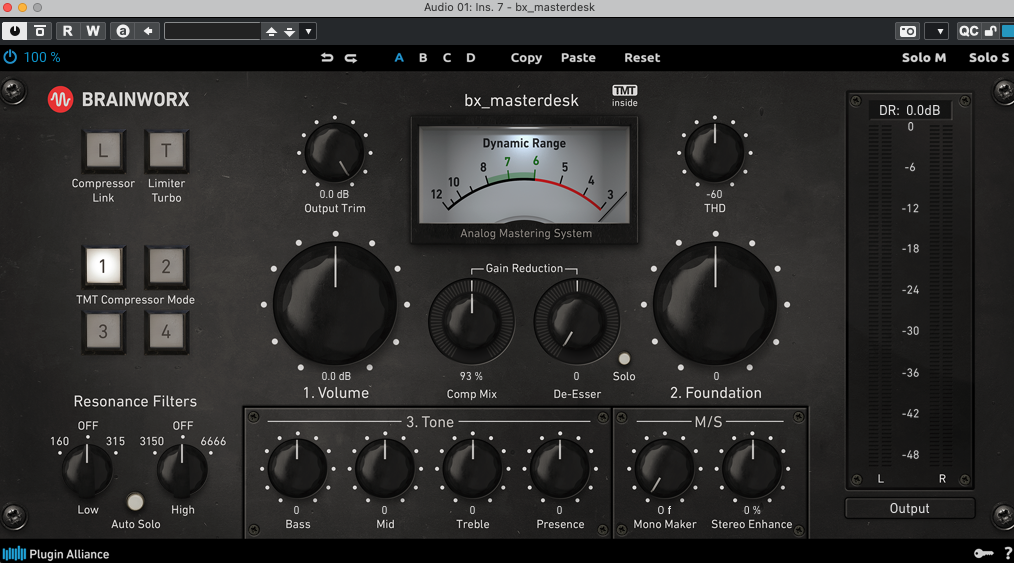Select TMT Compressor Mode 3
The image size is (1014, 563).
pyautogui.click(x=103, y=332)
